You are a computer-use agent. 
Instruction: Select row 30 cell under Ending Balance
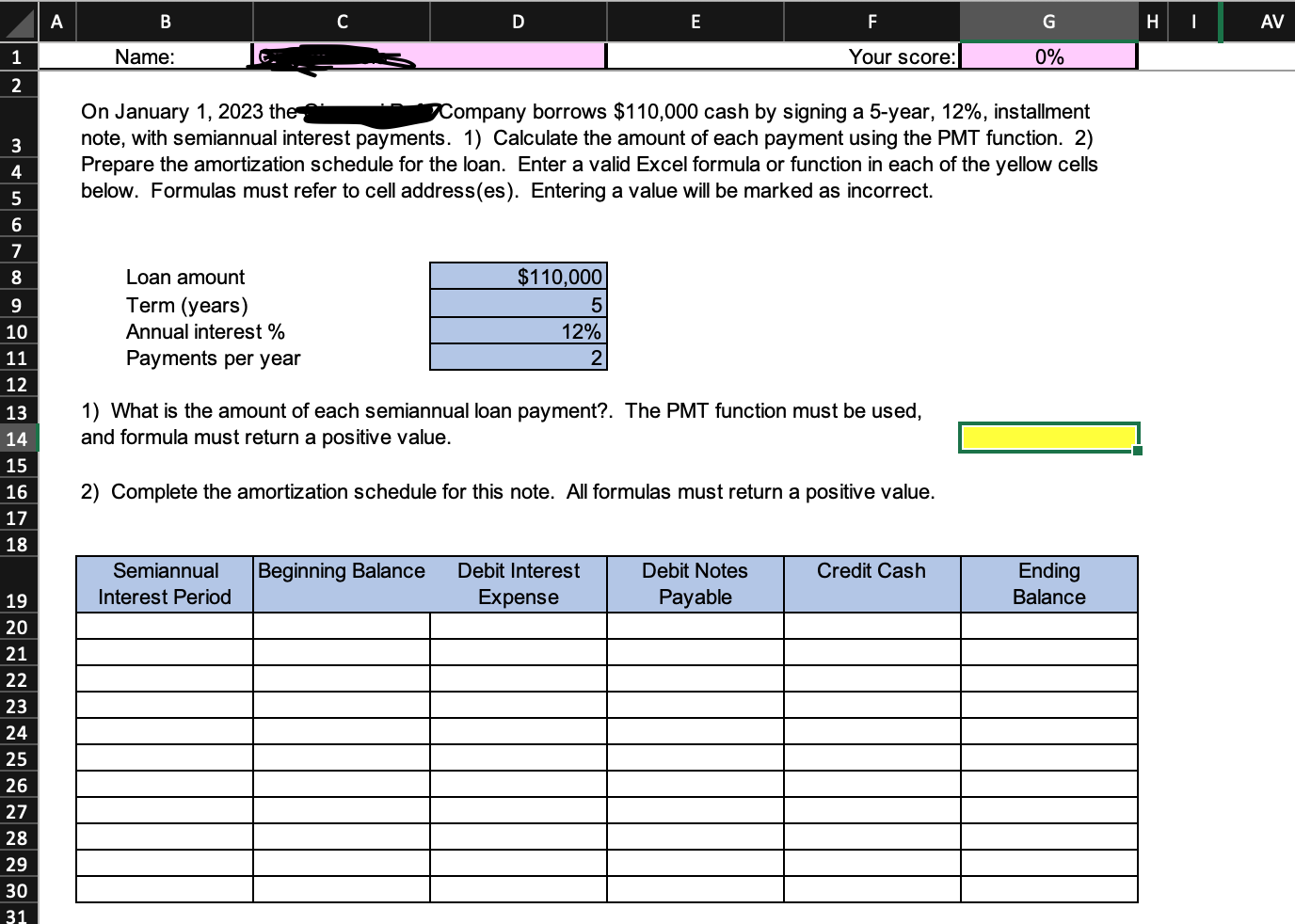pyautogui.click(x=1049, y=889)
